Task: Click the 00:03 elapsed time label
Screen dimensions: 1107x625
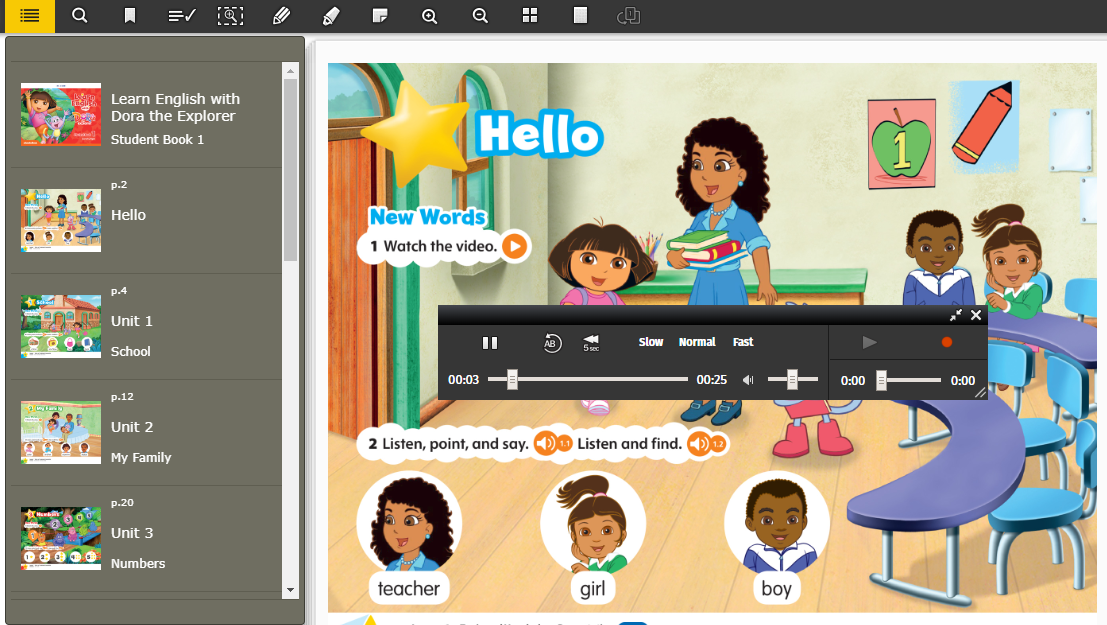Action: pos(463,380)
